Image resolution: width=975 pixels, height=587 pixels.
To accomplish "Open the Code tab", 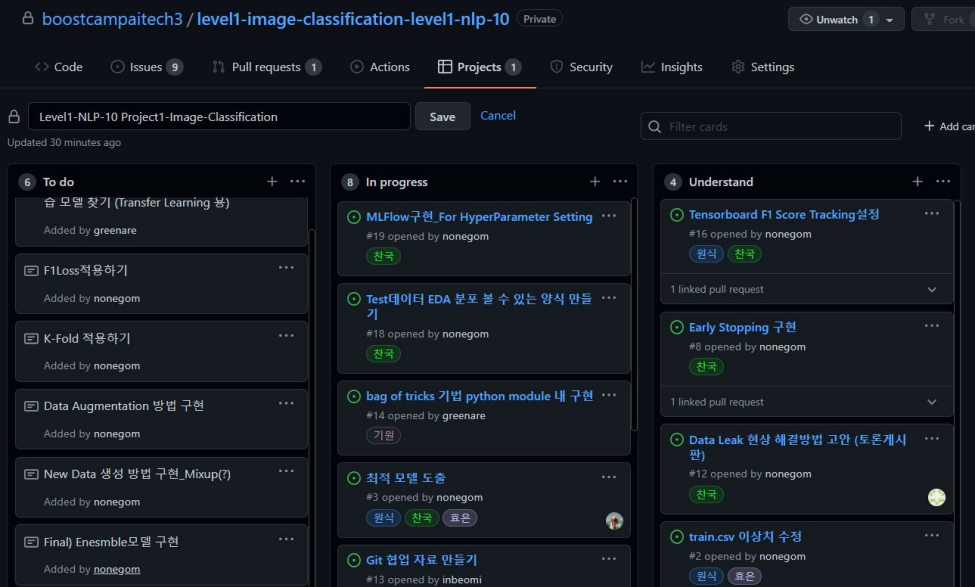I will 58,67.
